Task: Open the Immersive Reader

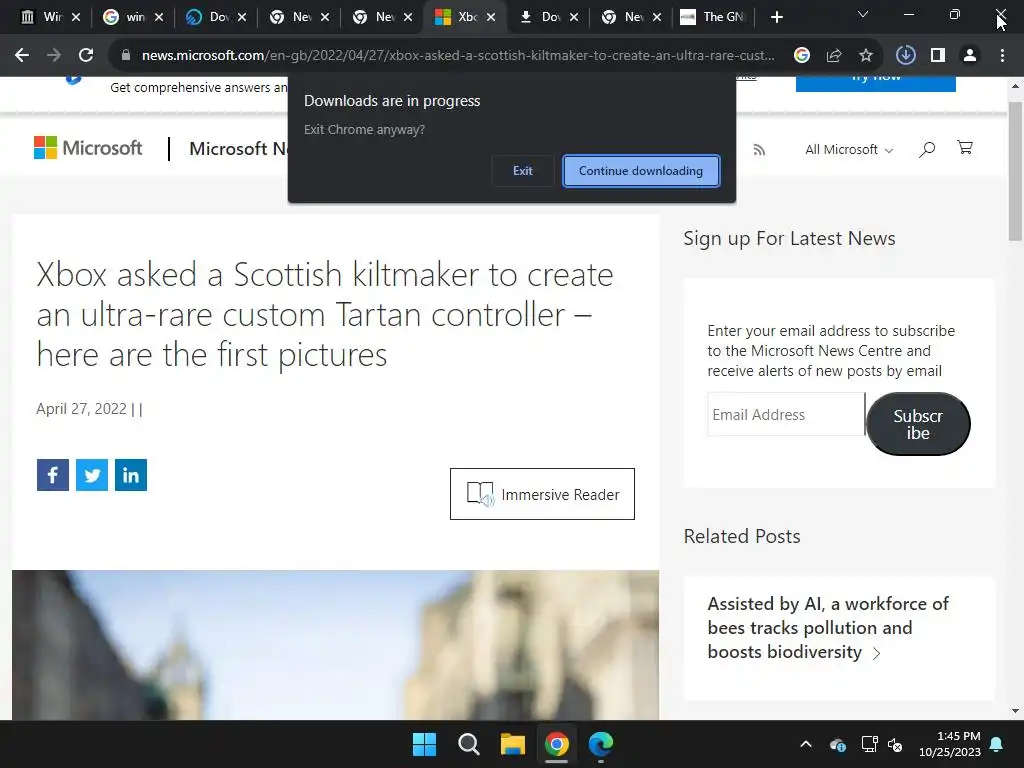Action: click(542, 494)
